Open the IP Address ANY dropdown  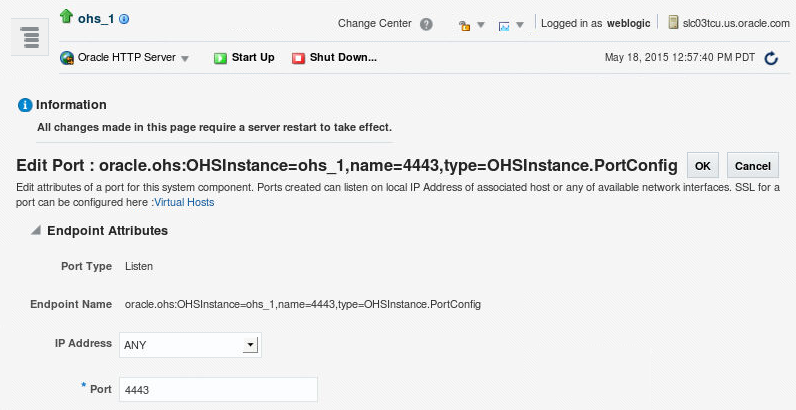(190, 345)
